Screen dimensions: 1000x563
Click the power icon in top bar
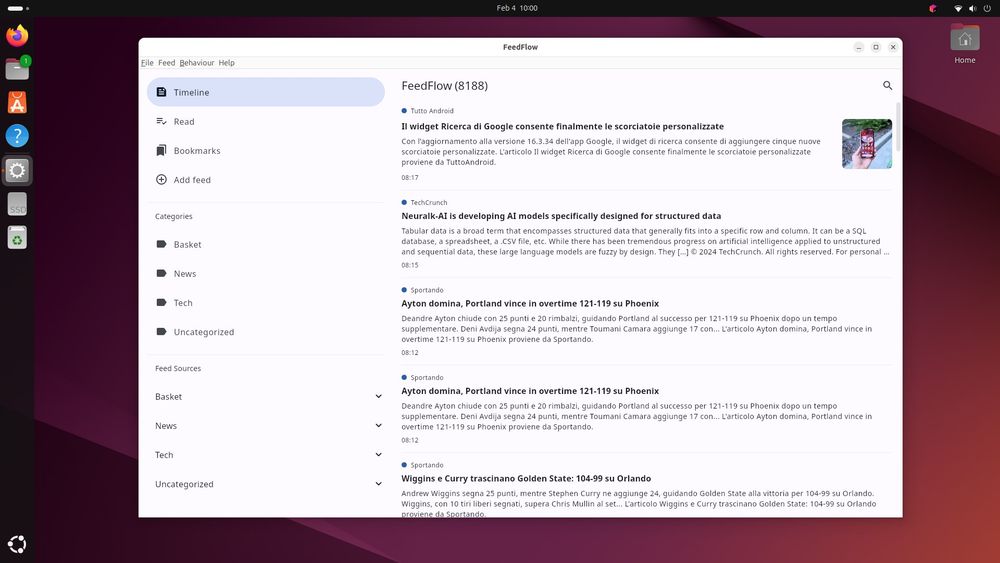(987, 8)
